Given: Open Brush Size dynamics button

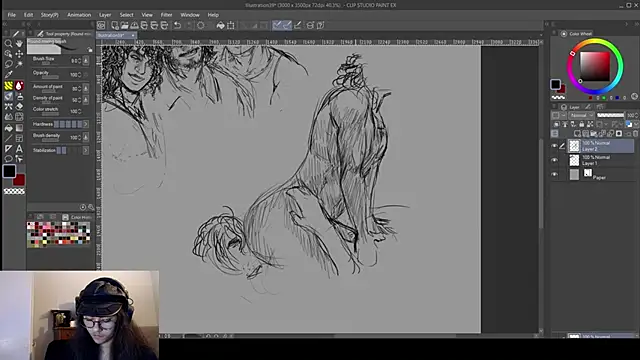Looking at the screenshot, I should pos(86,61).
